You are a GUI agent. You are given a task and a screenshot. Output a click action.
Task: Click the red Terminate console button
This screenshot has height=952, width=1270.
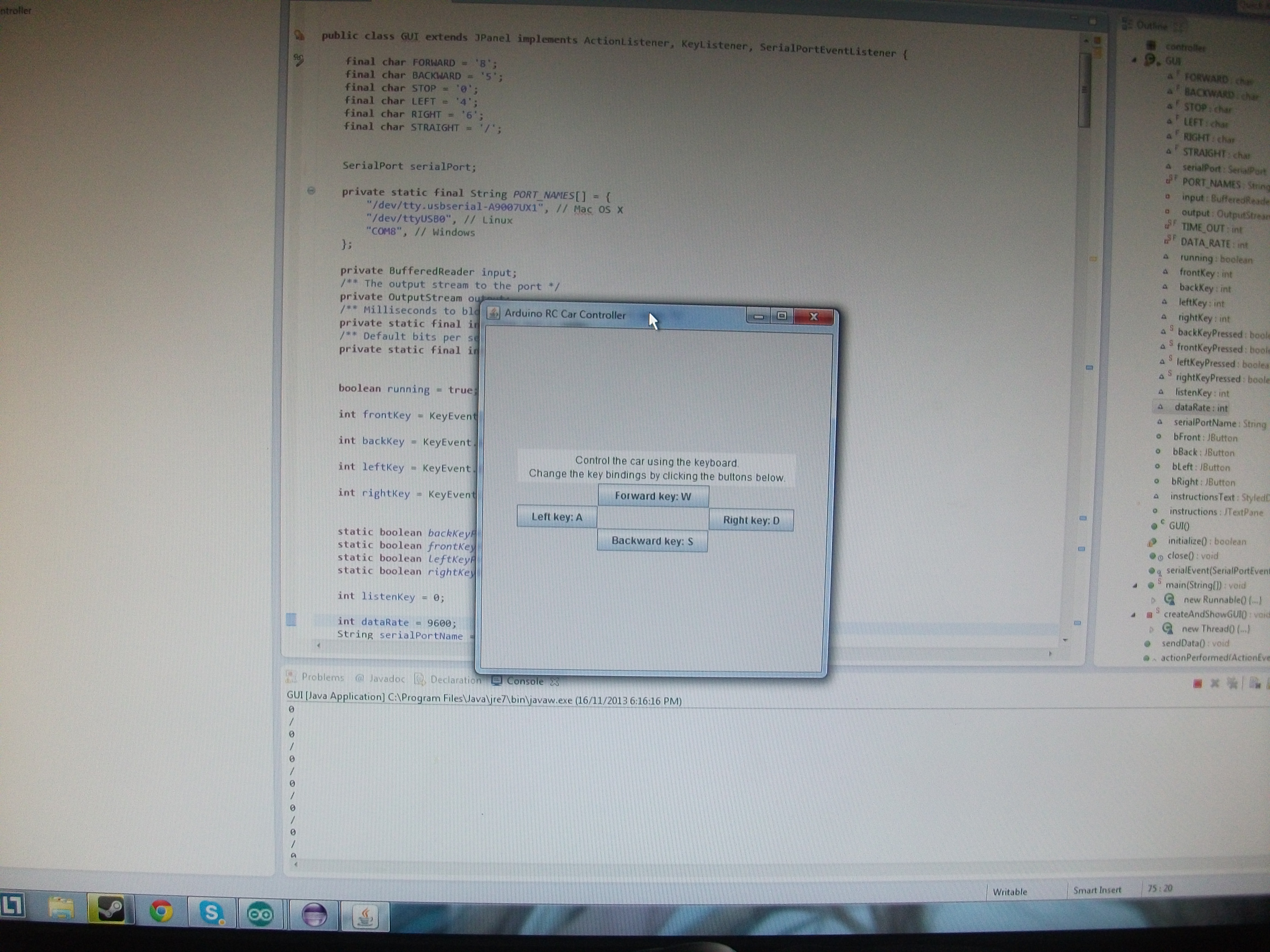point(1198,684)
